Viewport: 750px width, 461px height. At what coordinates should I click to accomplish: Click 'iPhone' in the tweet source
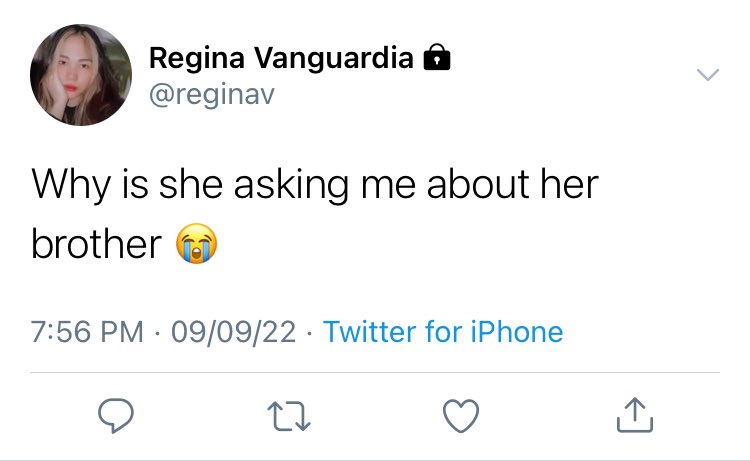click(517, 332)
